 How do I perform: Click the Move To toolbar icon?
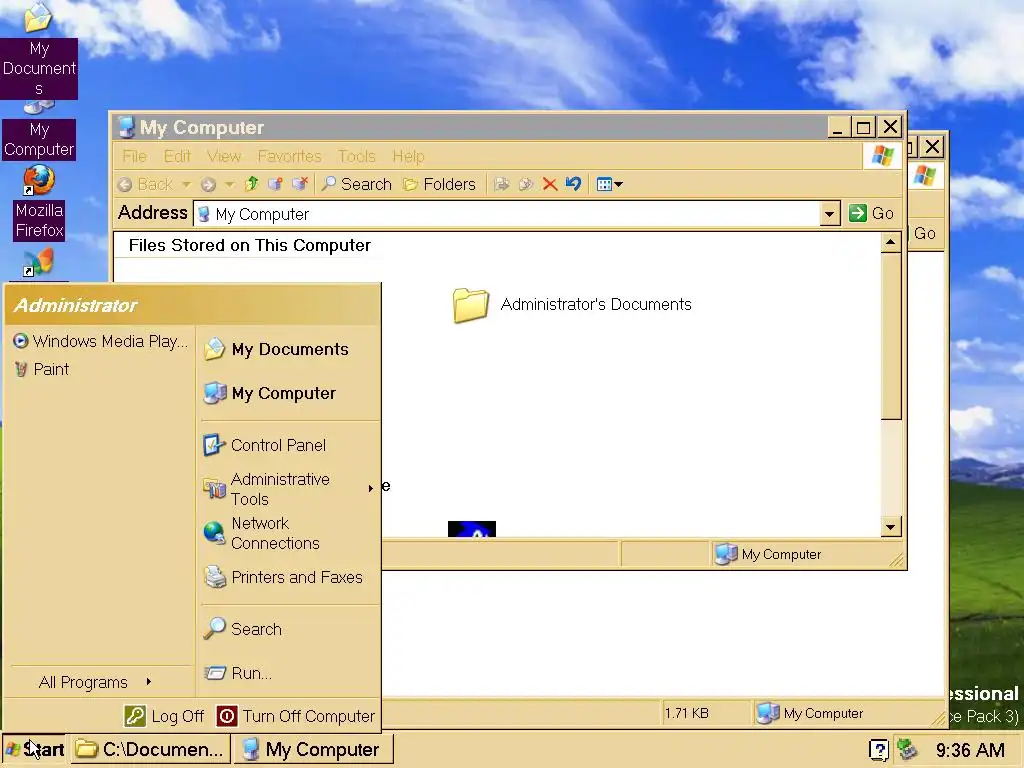(502, 184)
